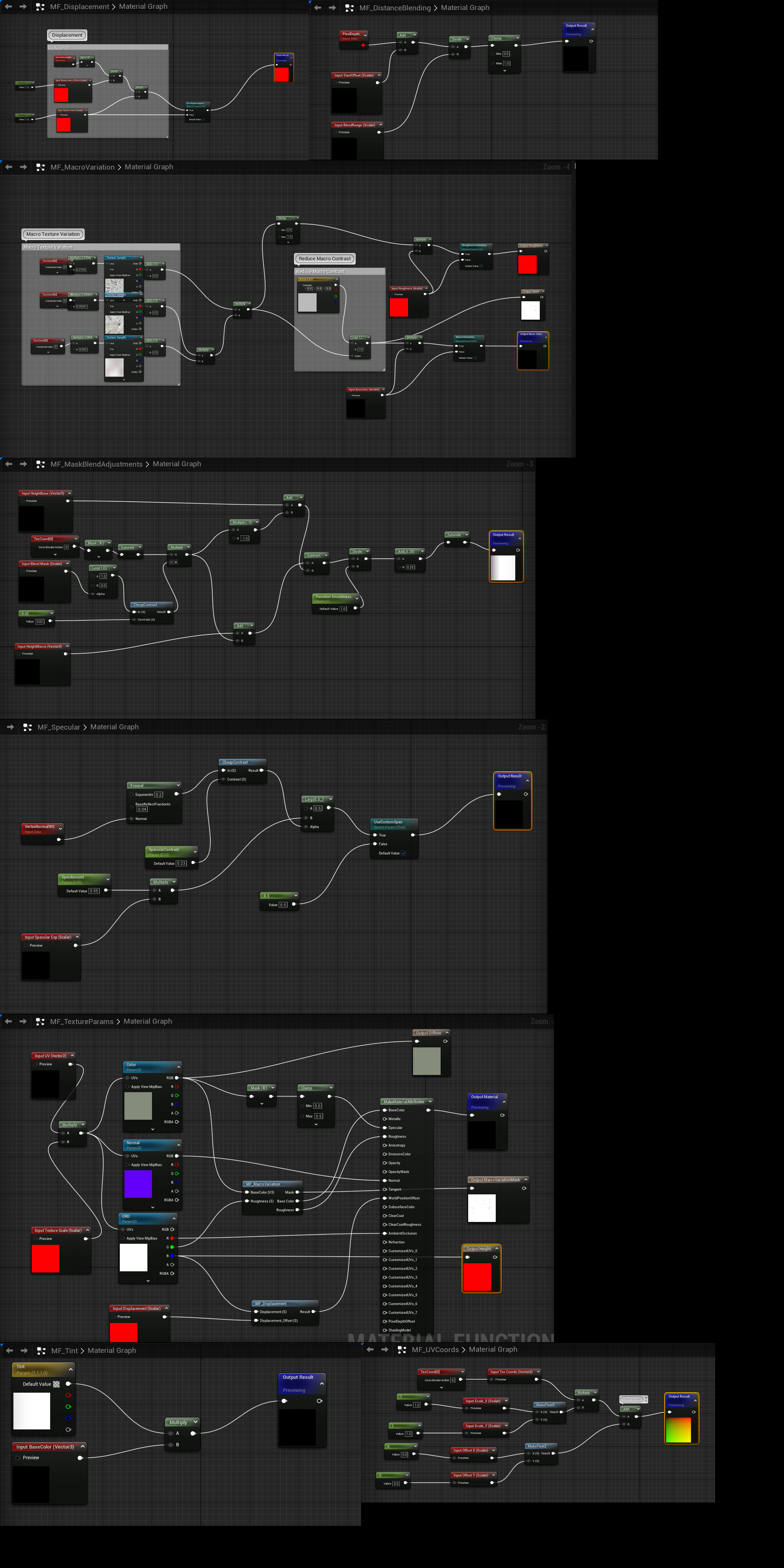784x1568 pixels.
Task: Click the 0.25 value field on the Add node
Action: 410,567
